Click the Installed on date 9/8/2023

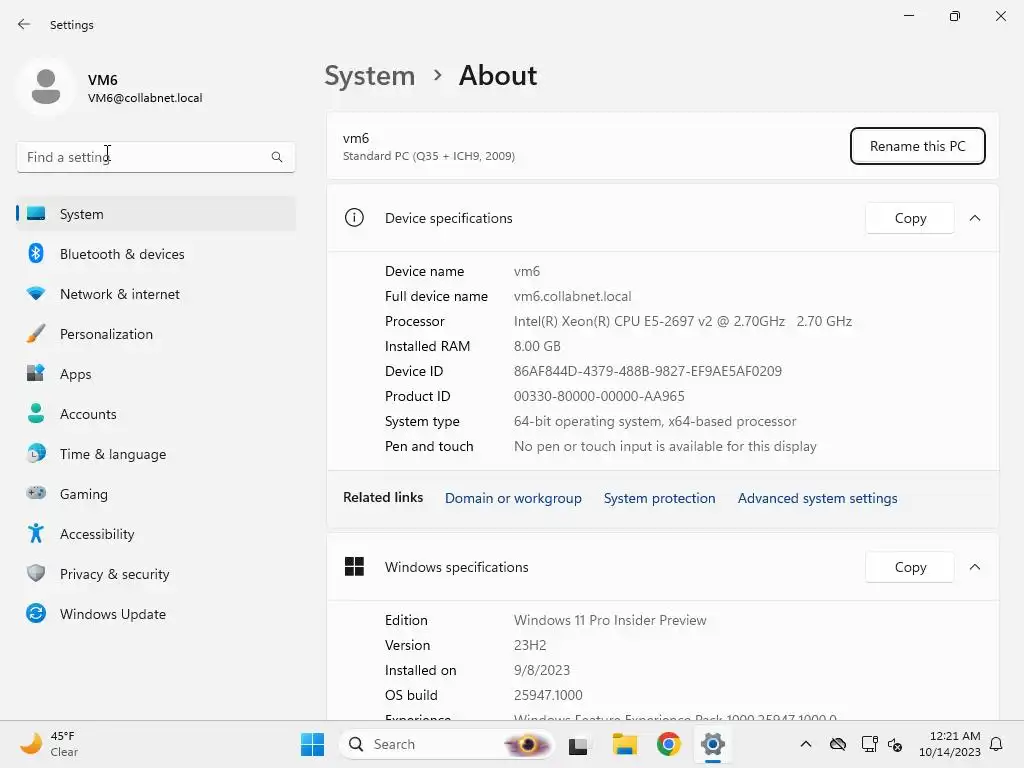pos(541,670)
